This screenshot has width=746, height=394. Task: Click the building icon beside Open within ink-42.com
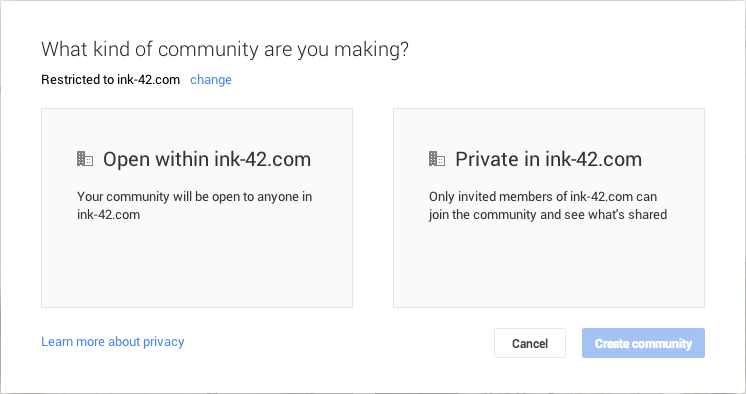85,159
